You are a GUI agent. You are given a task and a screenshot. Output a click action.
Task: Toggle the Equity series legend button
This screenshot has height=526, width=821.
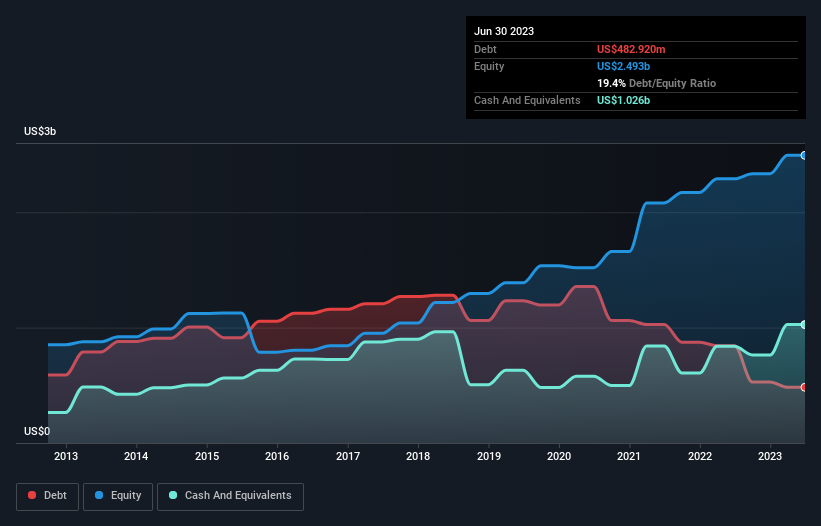[118, 496]
